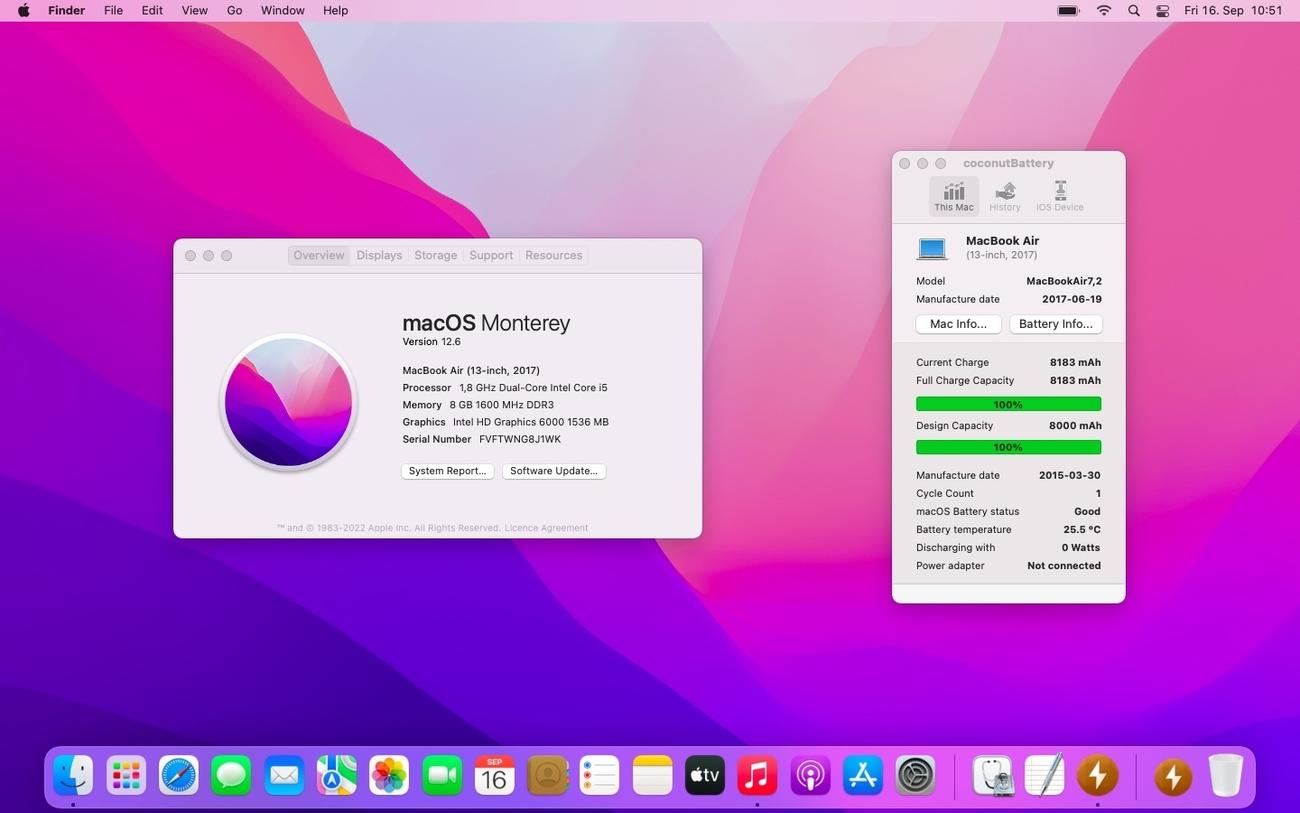
Task: Open Mail app in Dock
Action: click(x=284, y=775)
